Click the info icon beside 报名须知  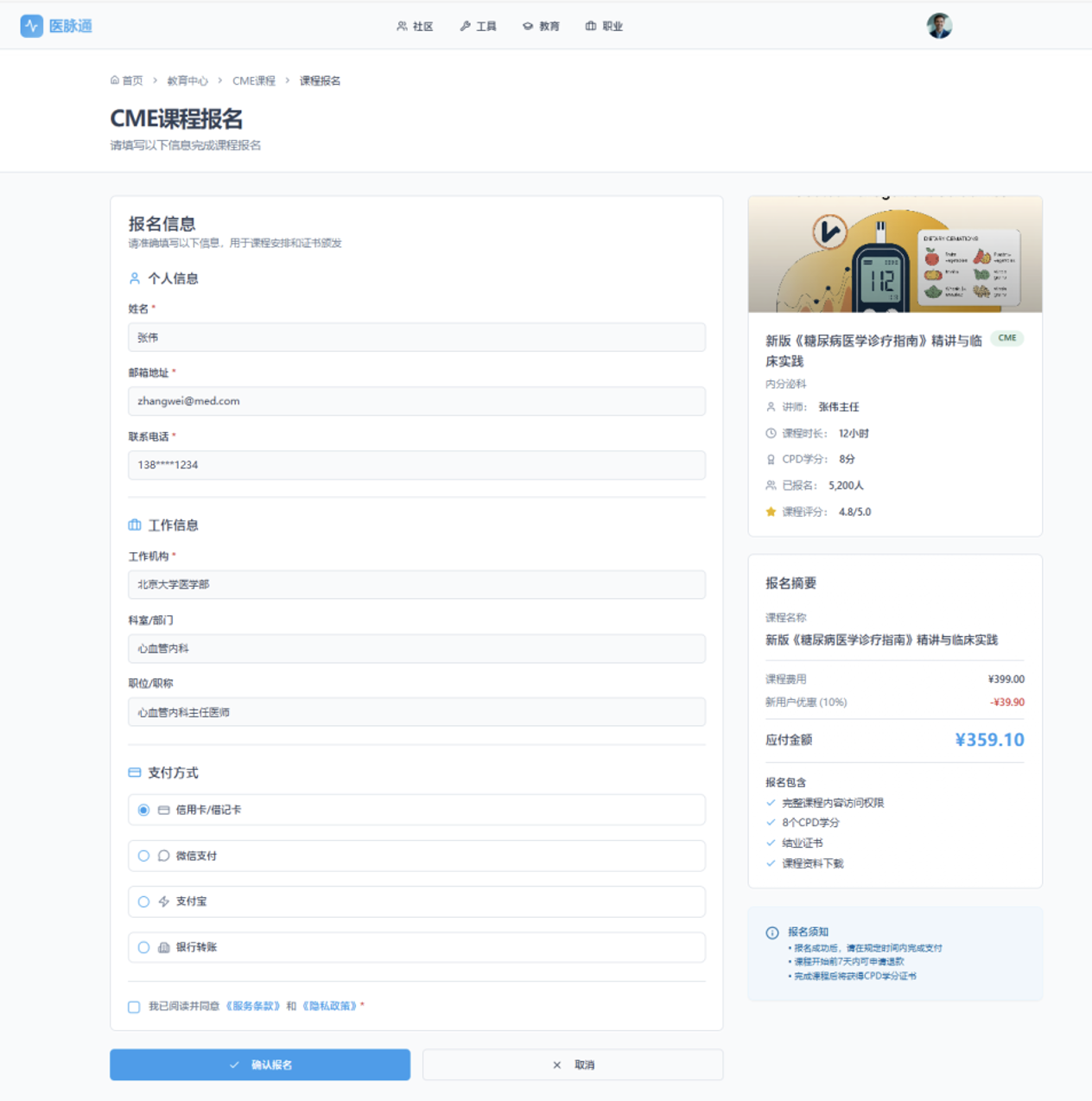[x=772, y=932]
